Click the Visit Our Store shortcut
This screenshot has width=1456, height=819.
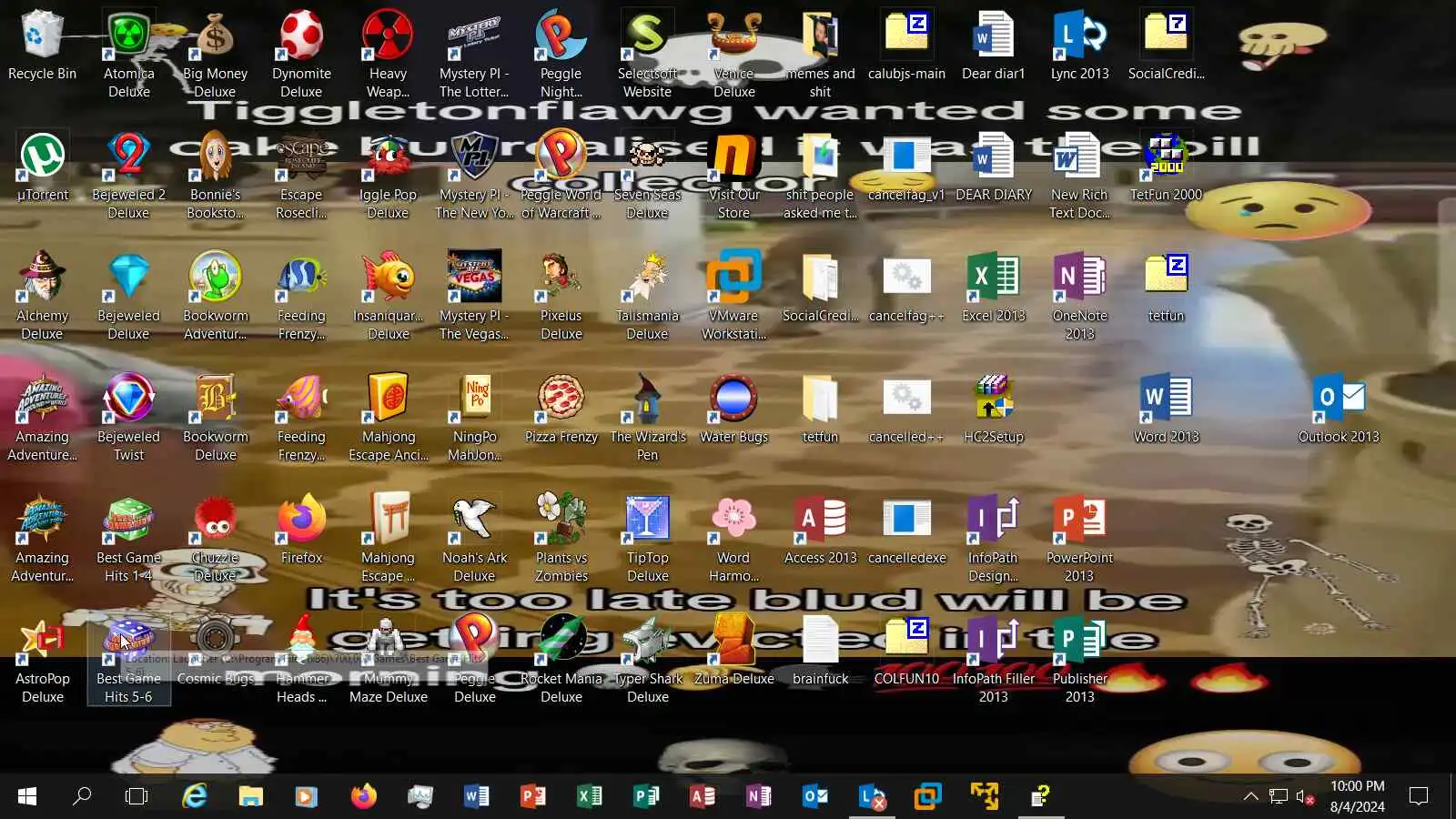(x=733, y=176)
